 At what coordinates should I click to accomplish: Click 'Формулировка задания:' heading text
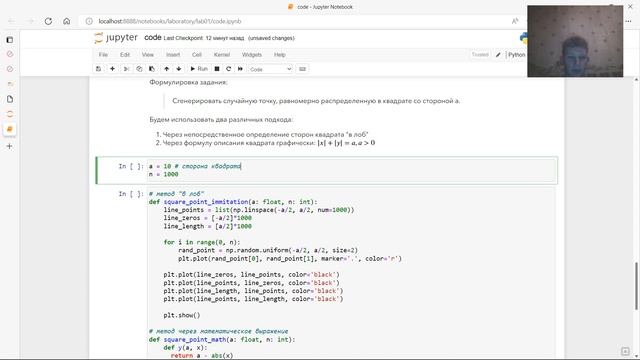click(189, 82)
